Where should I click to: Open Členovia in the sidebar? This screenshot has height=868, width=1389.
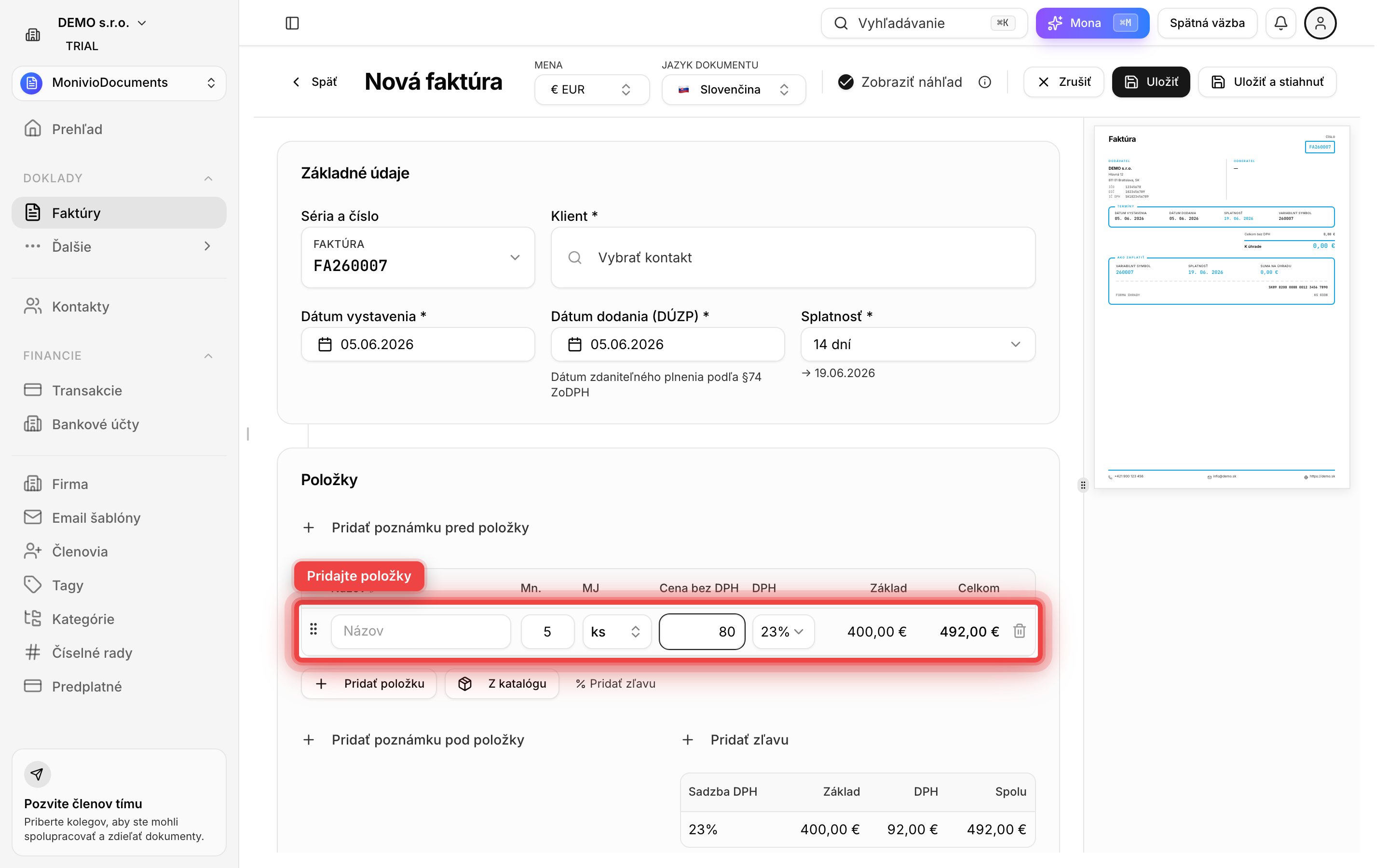point(119,552)
